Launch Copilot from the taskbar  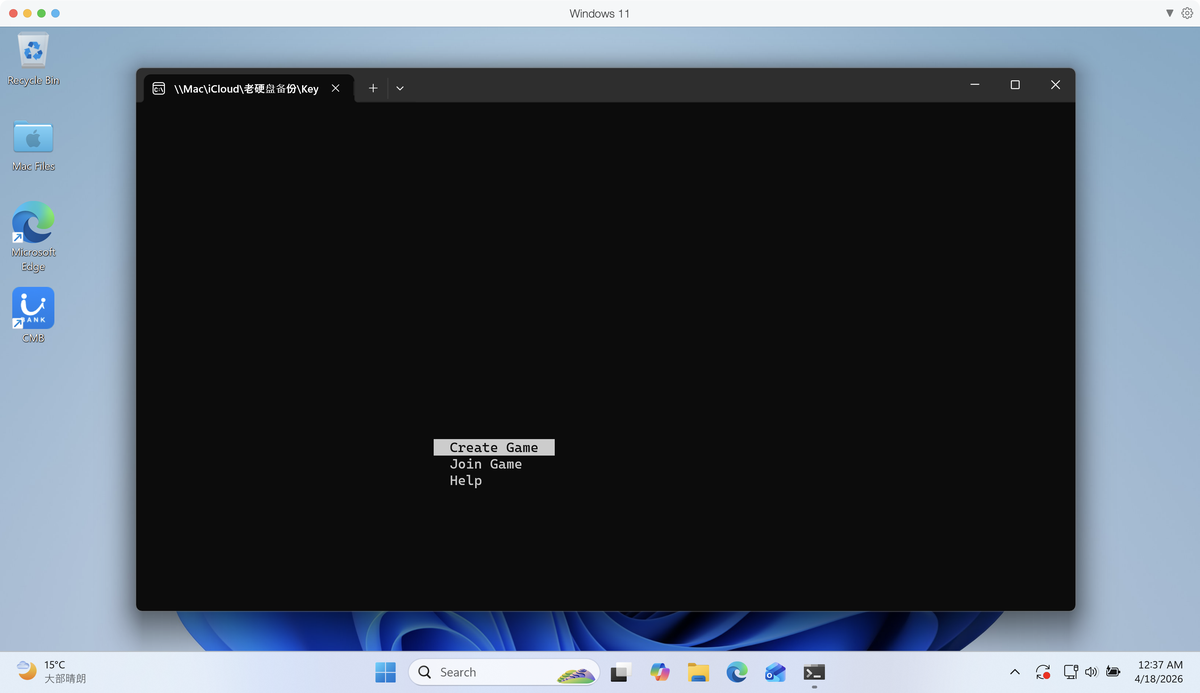[x=659, y=672]
